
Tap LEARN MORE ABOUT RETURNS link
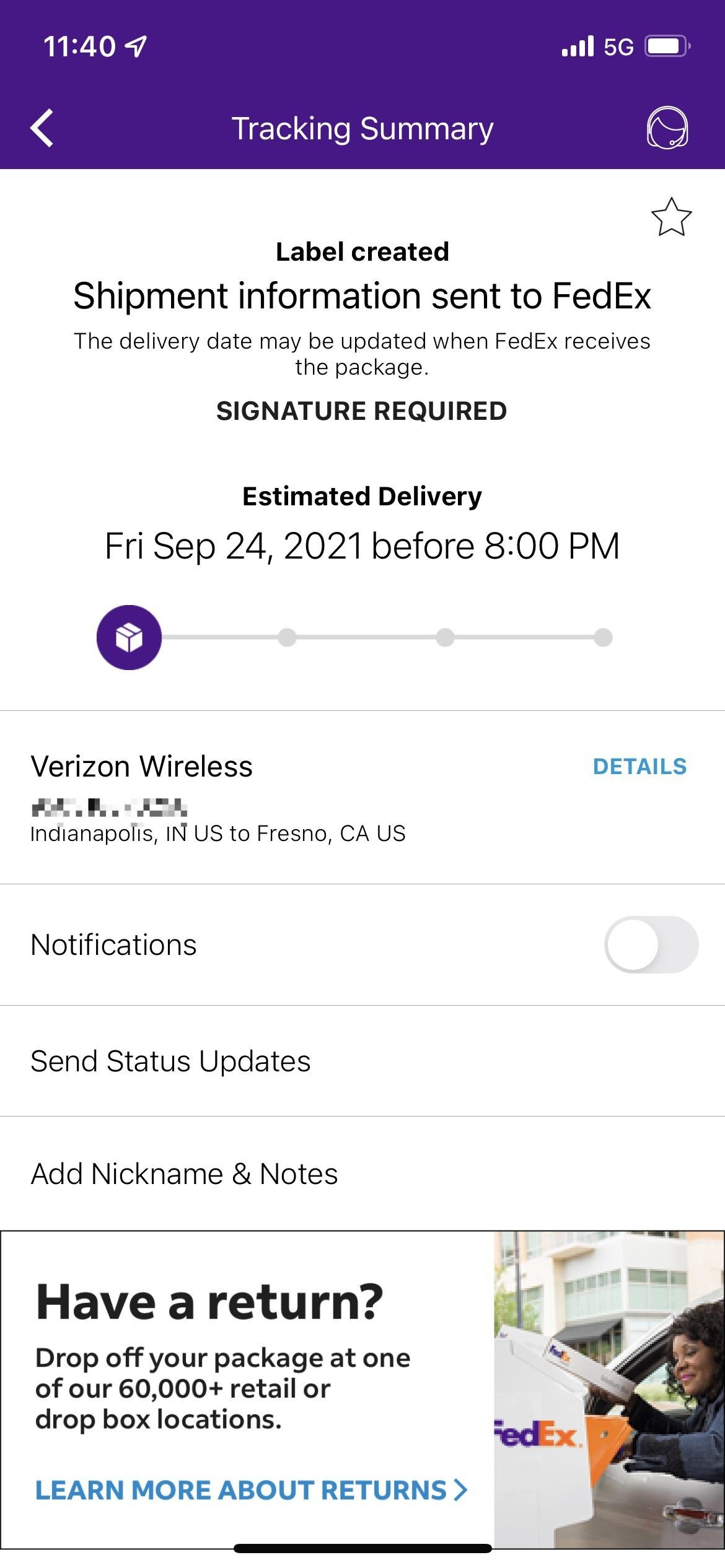[x=240, y=1490]
